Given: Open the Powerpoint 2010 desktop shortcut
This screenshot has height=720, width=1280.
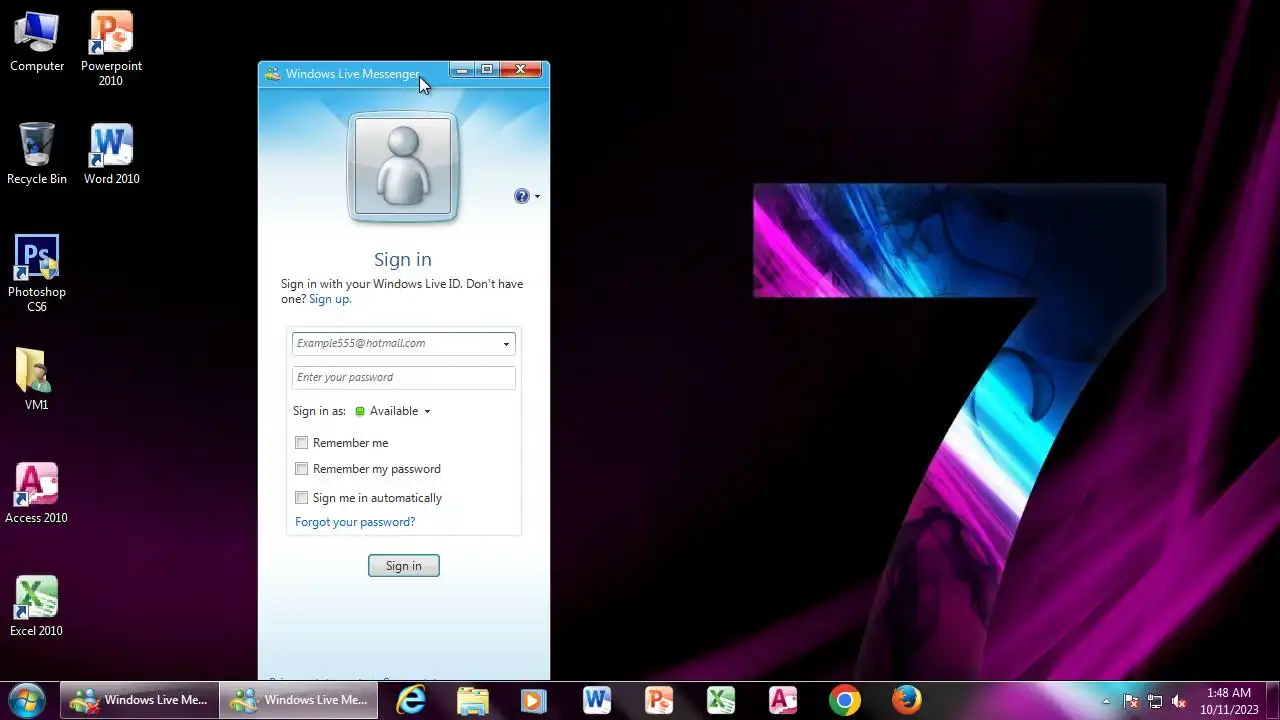Looking at the screenshot, I should coord(111,49).
